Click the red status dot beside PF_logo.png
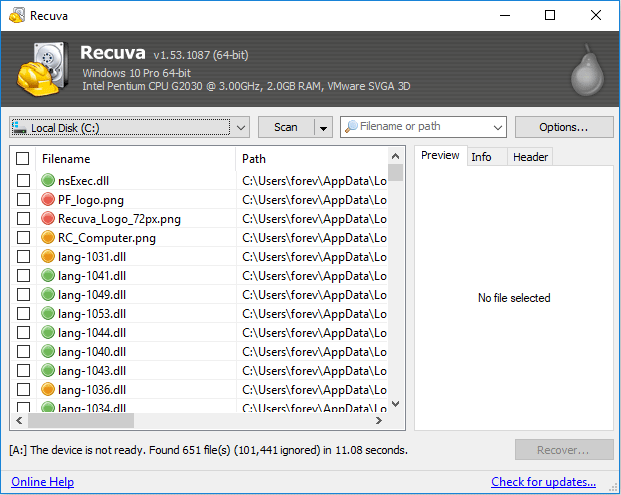 [x=48, y=199]
